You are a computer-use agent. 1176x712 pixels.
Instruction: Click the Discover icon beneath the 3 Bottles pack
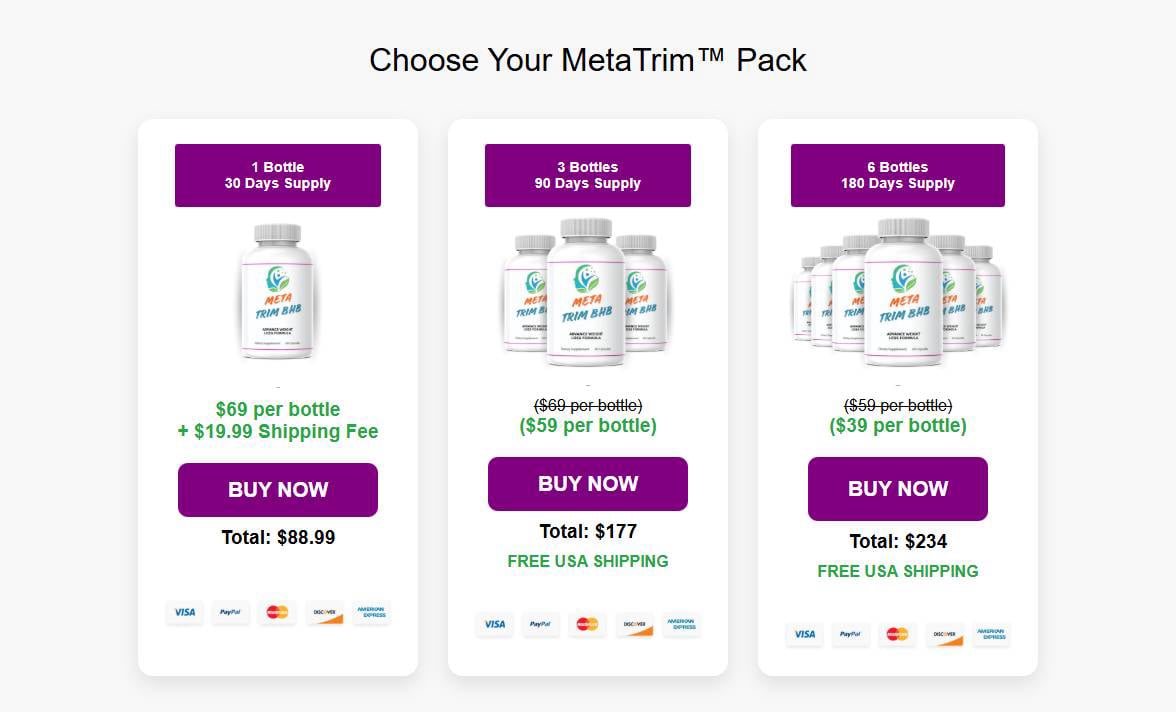point(634,625)
